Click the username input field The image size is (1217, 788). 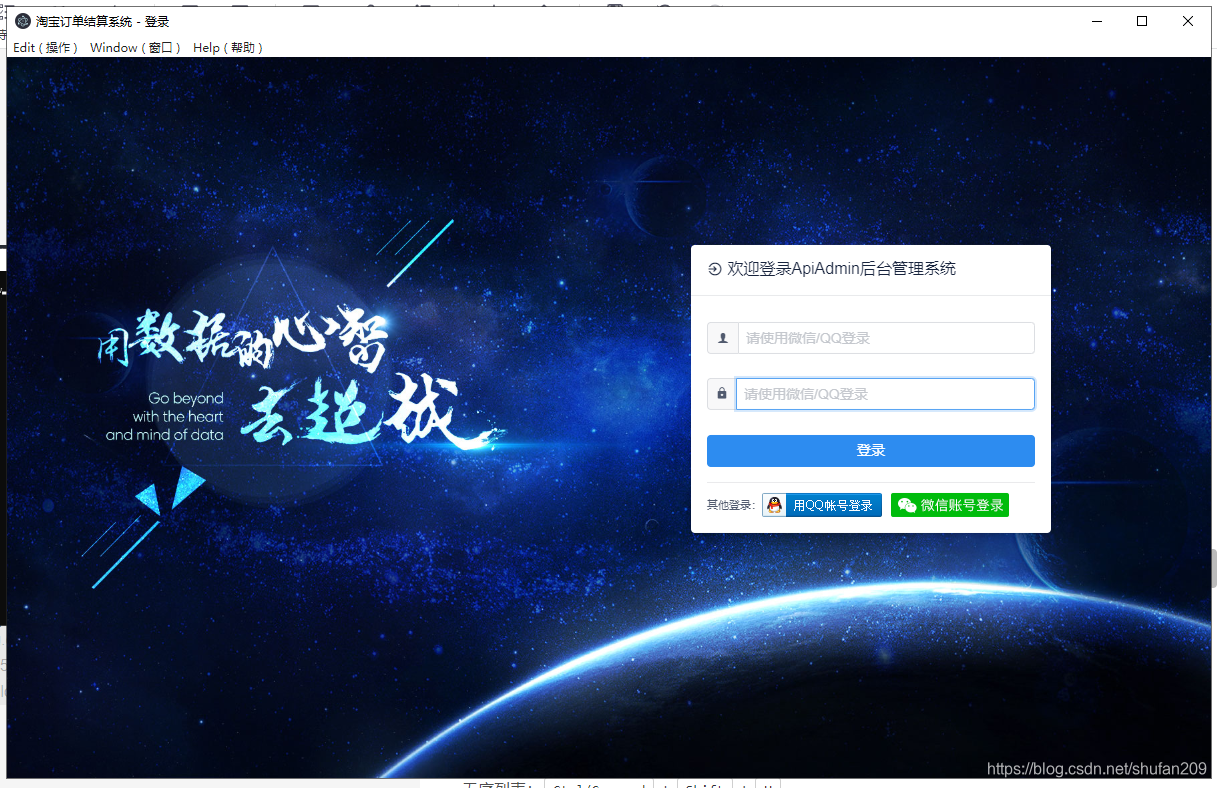click(x=885, y=338)
